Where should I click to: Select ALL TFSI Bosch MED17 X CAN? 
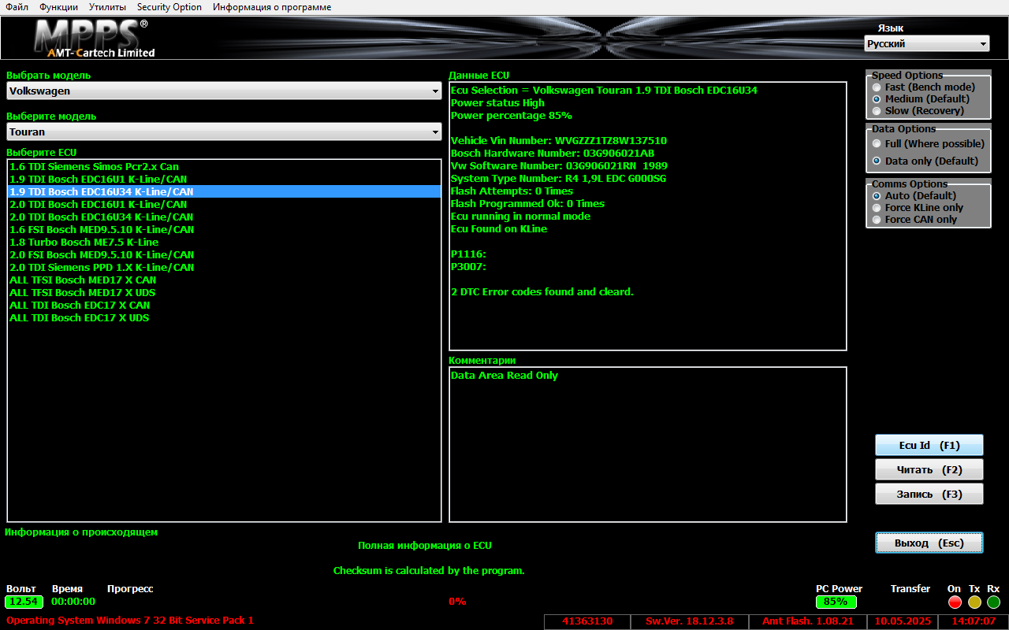click(224, 280)
